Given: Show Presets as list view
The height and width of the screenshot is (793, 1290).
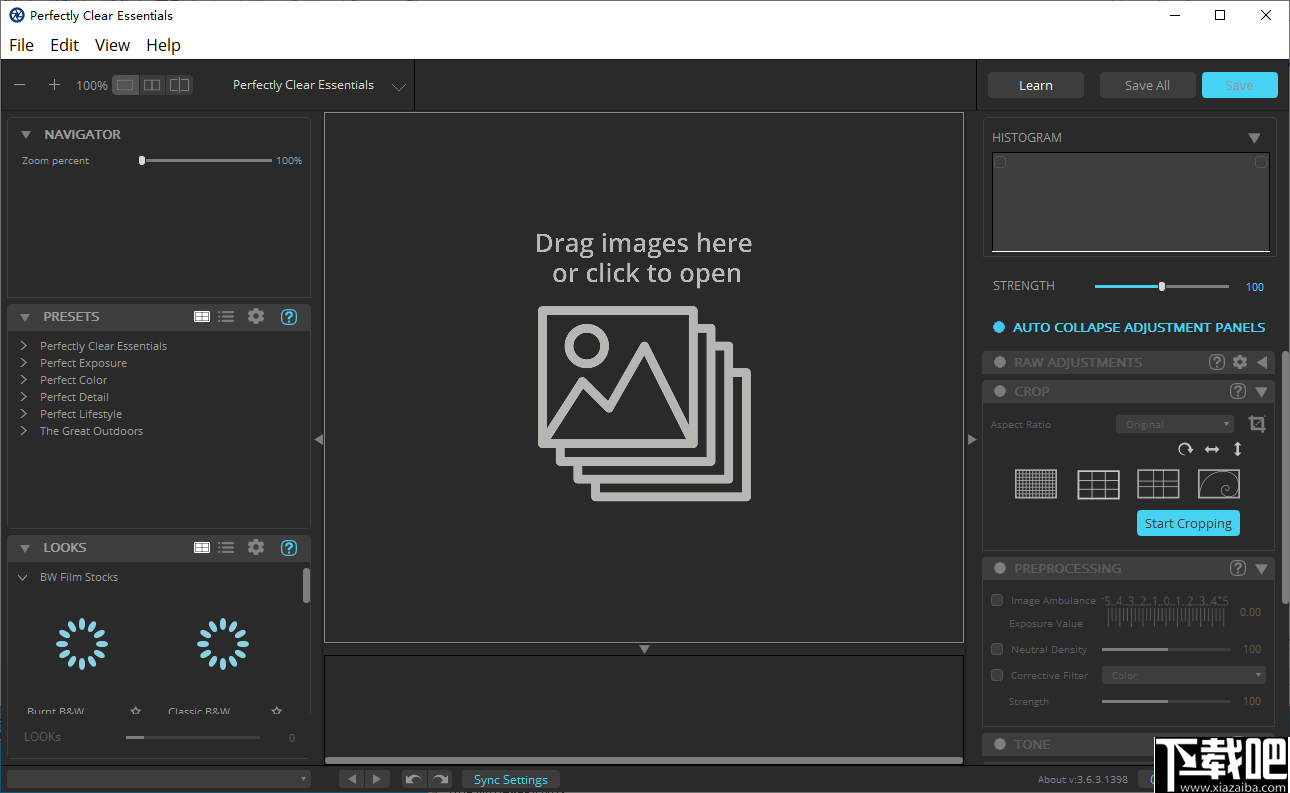Looking at the screenshot, I should (226, 316).
